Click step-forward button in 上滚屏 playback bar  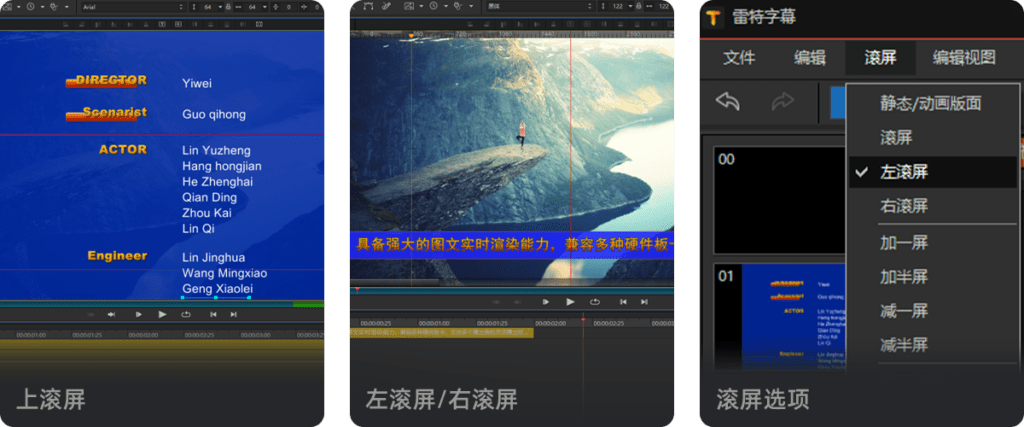tap(138, 315)
